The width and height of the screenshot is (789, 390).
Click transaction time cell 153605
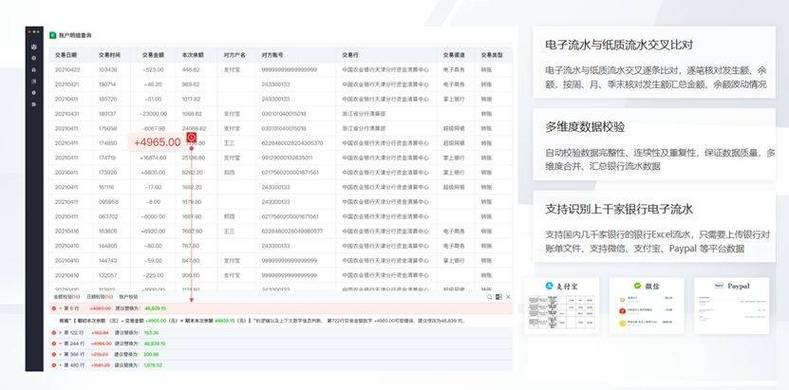[108, 231]
